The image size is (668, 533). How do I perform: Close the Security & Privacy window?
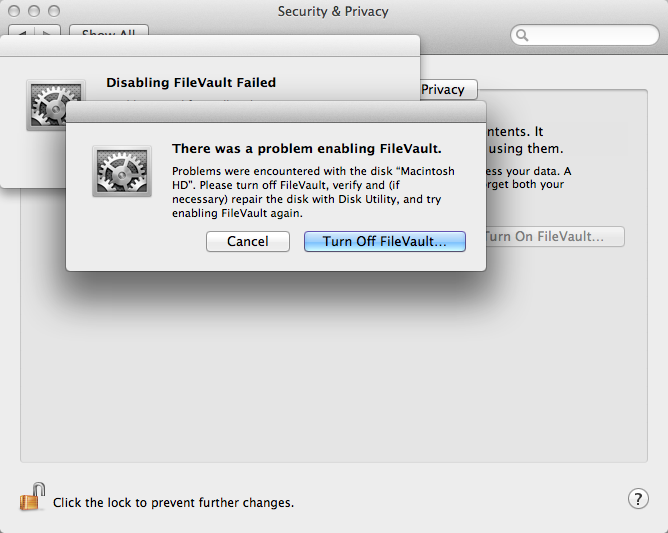[x=14, y=11]
